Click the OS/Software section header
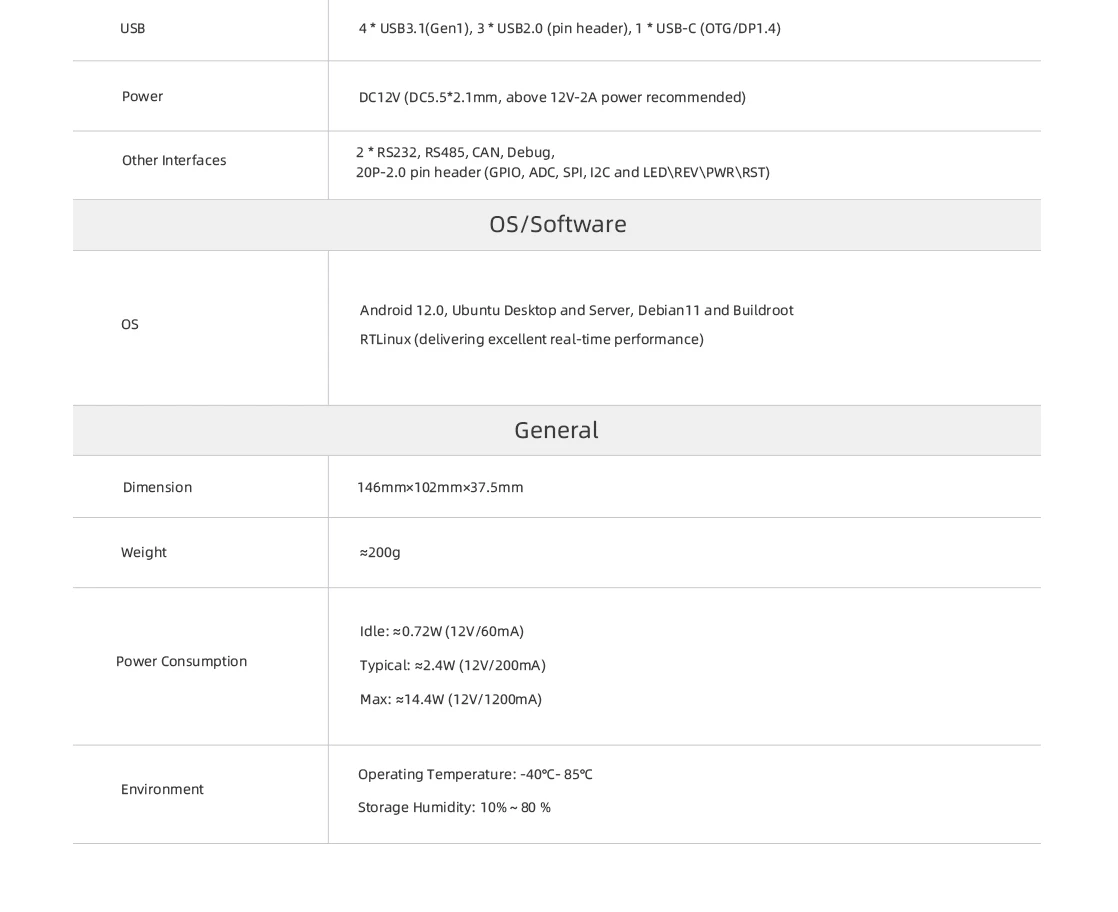1118x912 pixels. coord(557,224)
